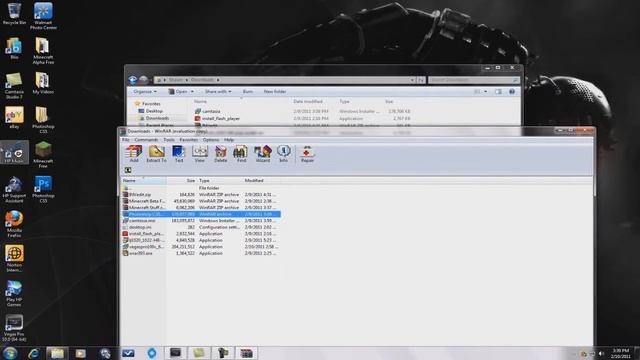Open the Commands menu in WinRAR
The image size is (640, 360).
(x=146, y=140)
